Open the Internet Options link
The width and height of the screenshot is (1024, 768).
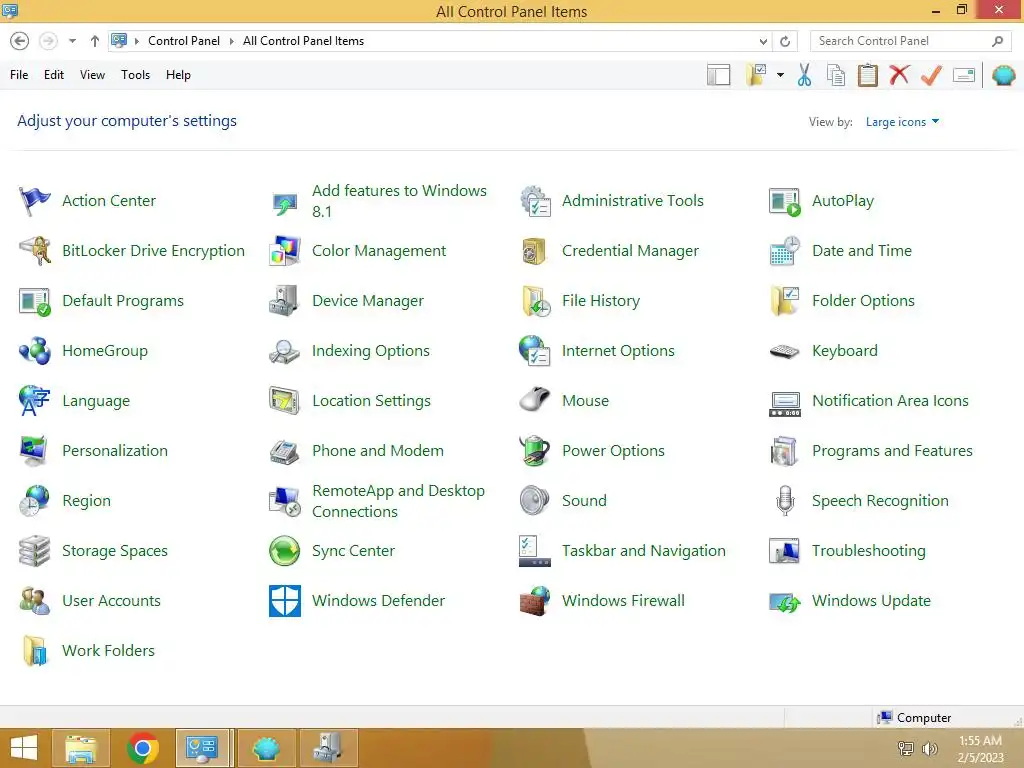[x=618, y=351]
